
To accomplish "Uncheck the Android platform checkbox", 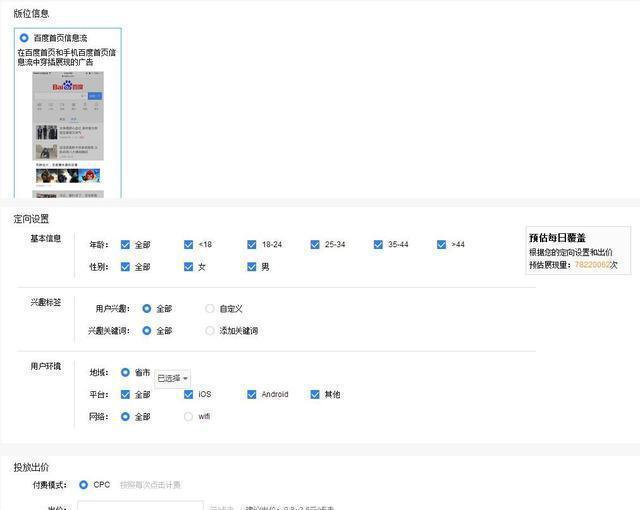I will click(251, 394).
